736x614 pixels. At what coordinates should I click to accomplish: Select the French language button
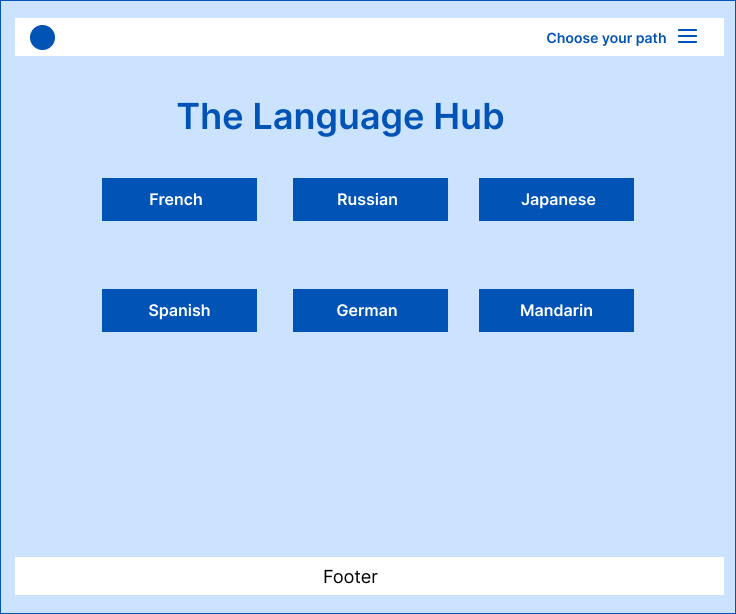coord(179,200)
